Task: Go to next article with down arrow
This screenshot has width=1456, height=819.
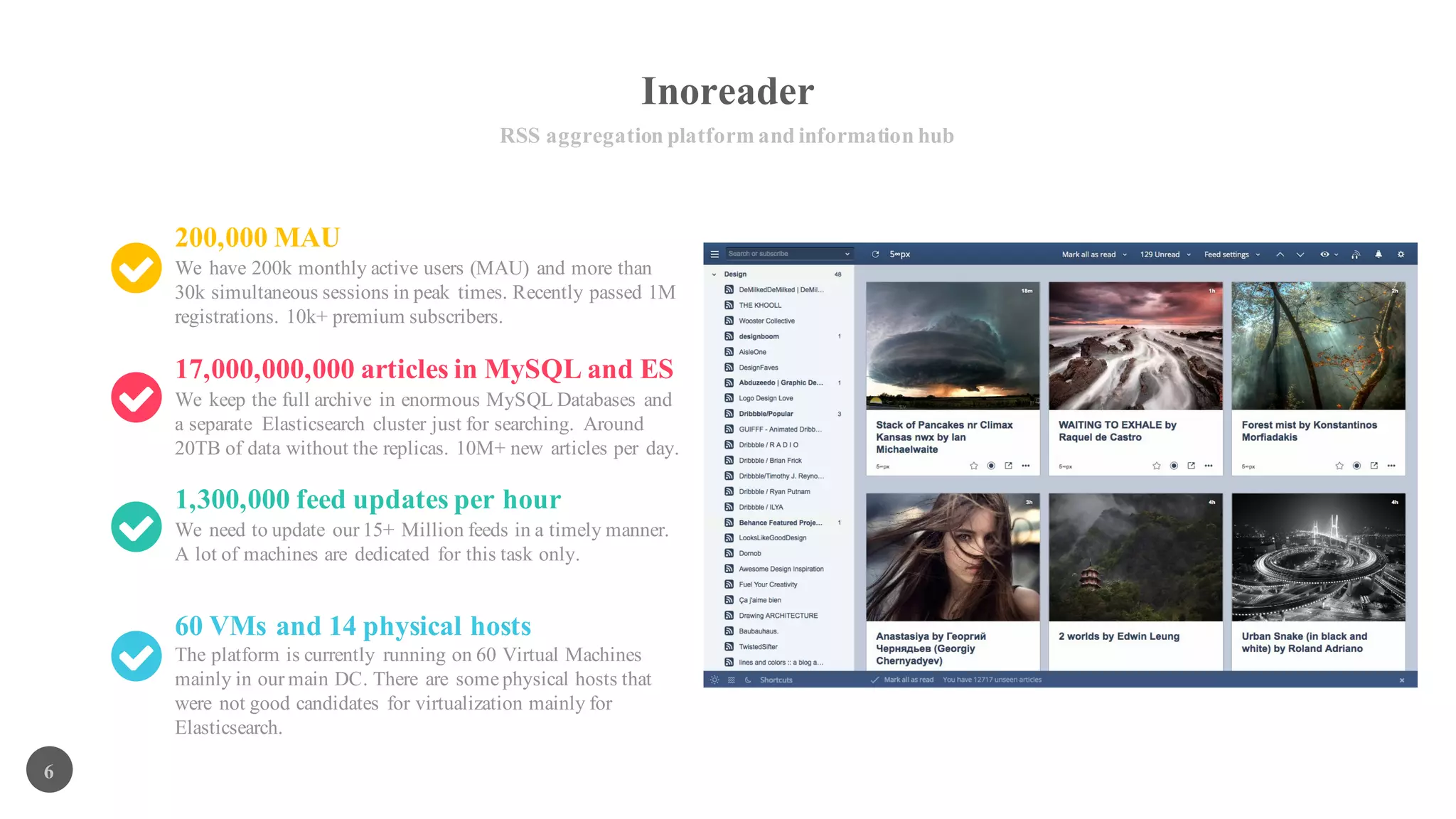Action: (1300, 254)
